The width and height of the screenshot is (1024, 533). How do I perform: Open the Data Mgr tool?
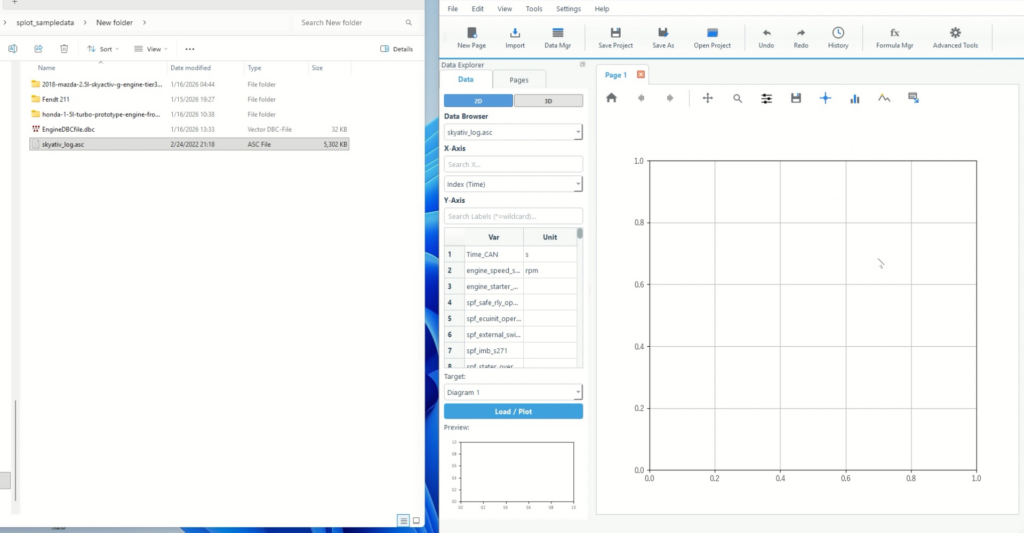click(x=557, y=37)
